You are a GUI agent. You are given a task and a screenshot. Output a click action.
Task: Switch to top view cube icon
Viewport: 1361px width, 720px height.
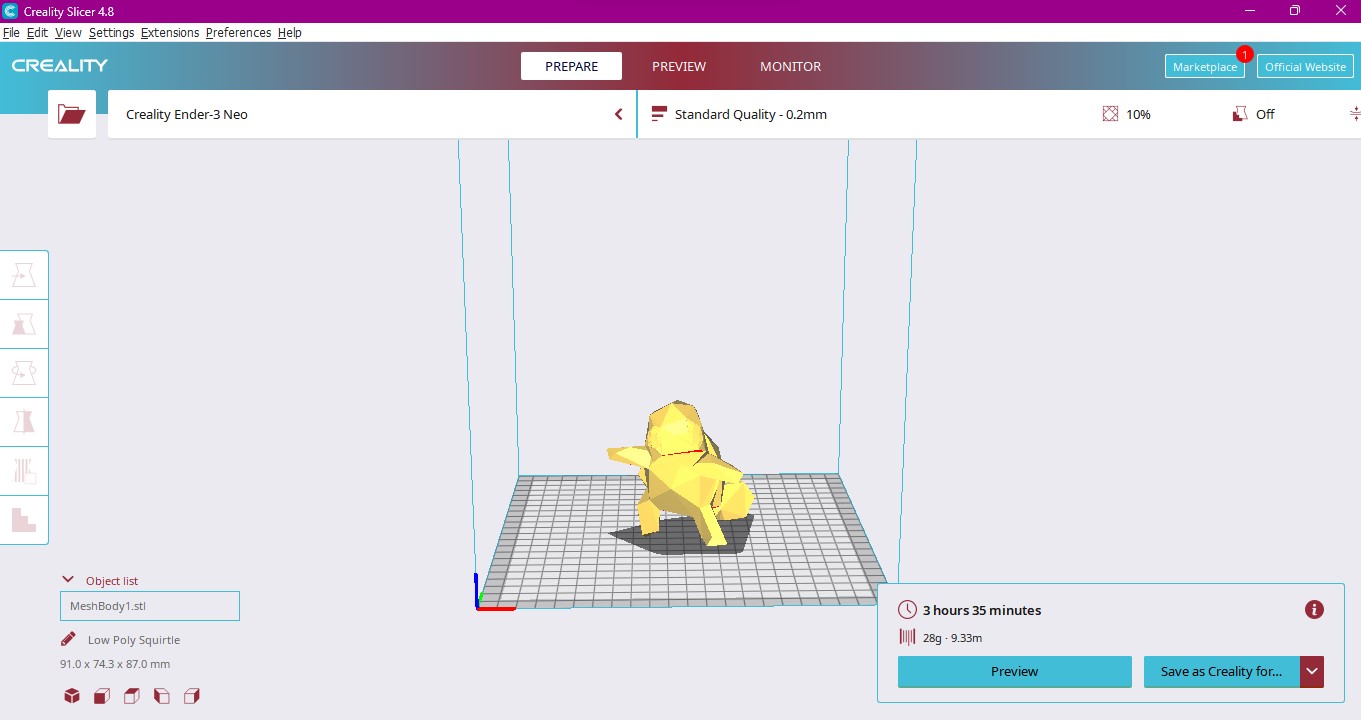[x=132, y=696]
